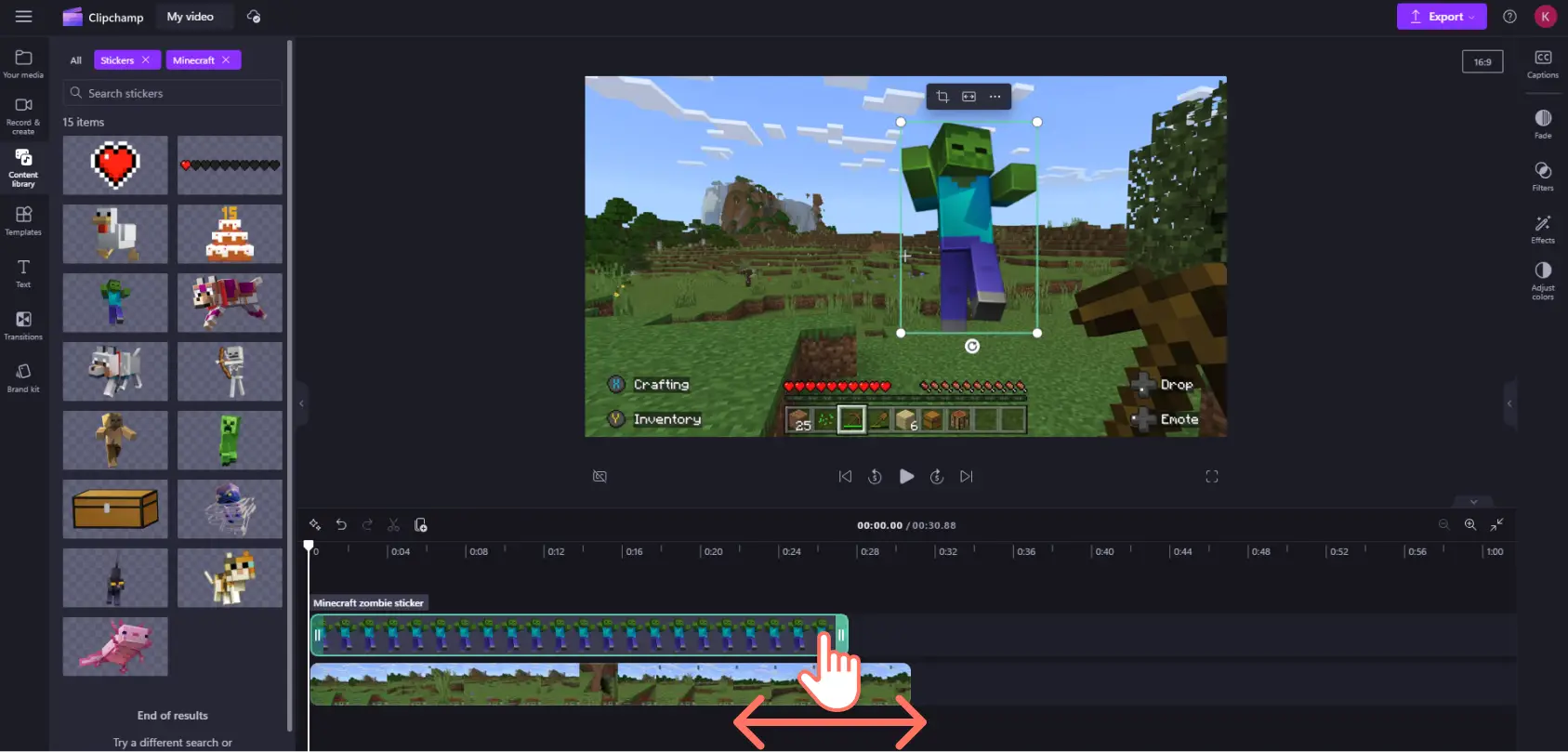Screen dimensions: 1568x752
Task: Select the gameplay video clip on timeline
Action: pyautogui.click(x=610, y=684)
